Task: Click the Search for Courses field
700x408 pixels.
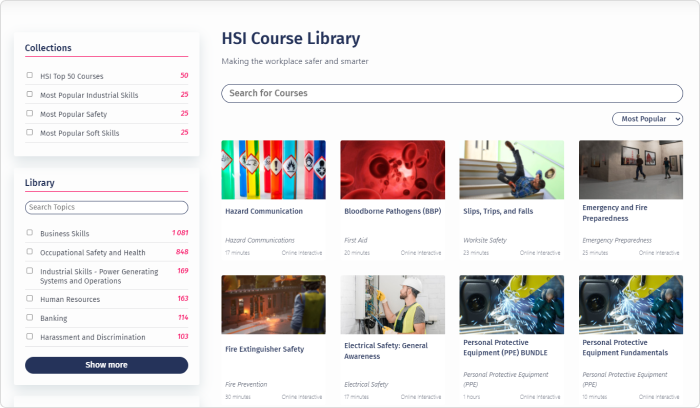Action: [452, 93]
